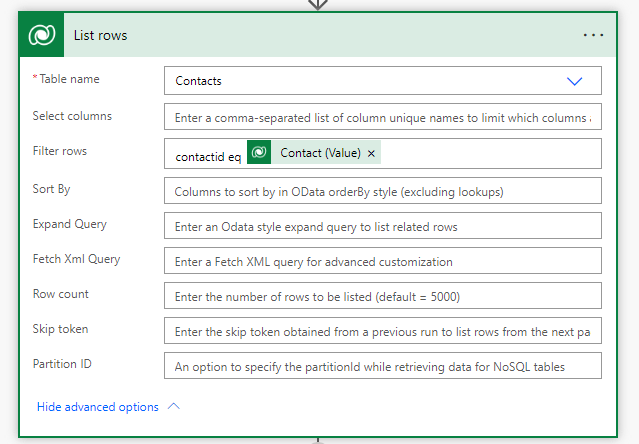Screen dimensions: 639x444
Task: Click the connector arrow above List rows
Action: [318, 4]
